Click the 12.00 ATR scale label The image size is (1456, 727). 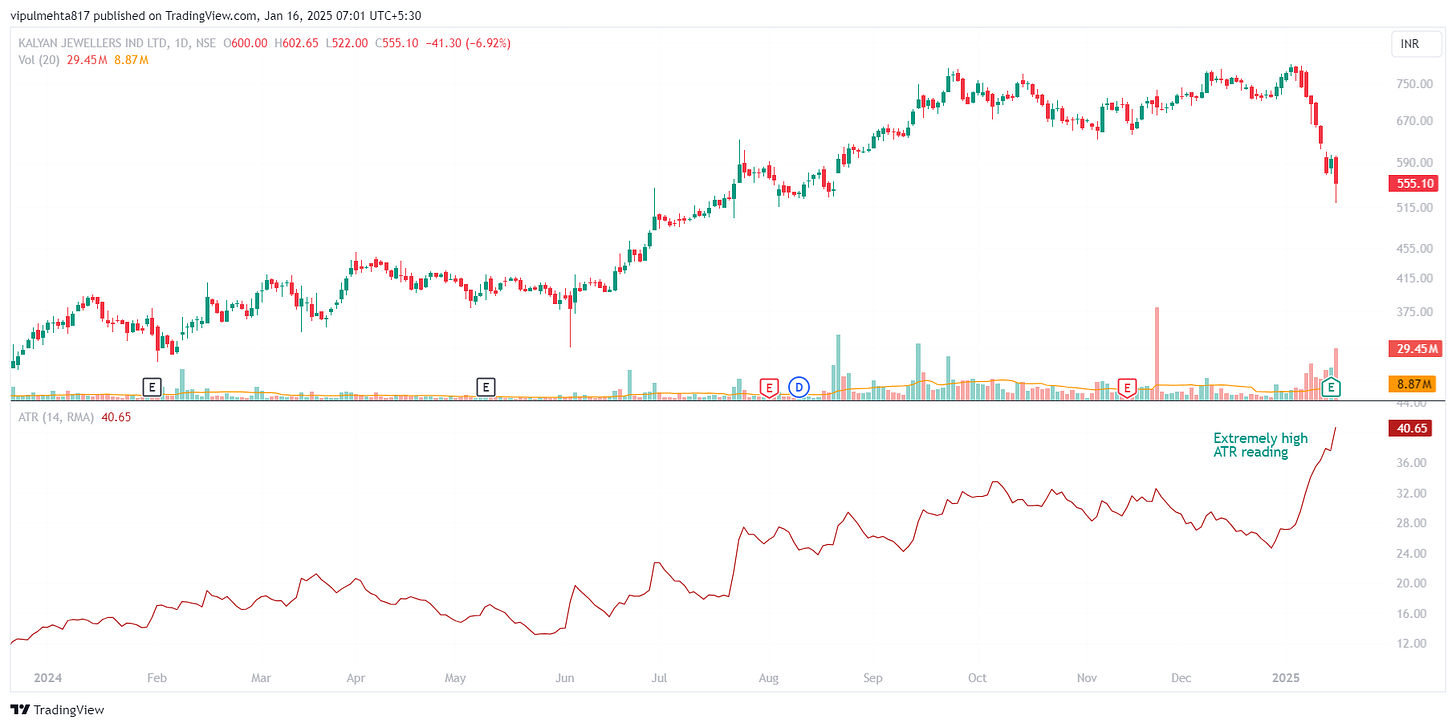pyautogui.click(x=1413, y=644)
